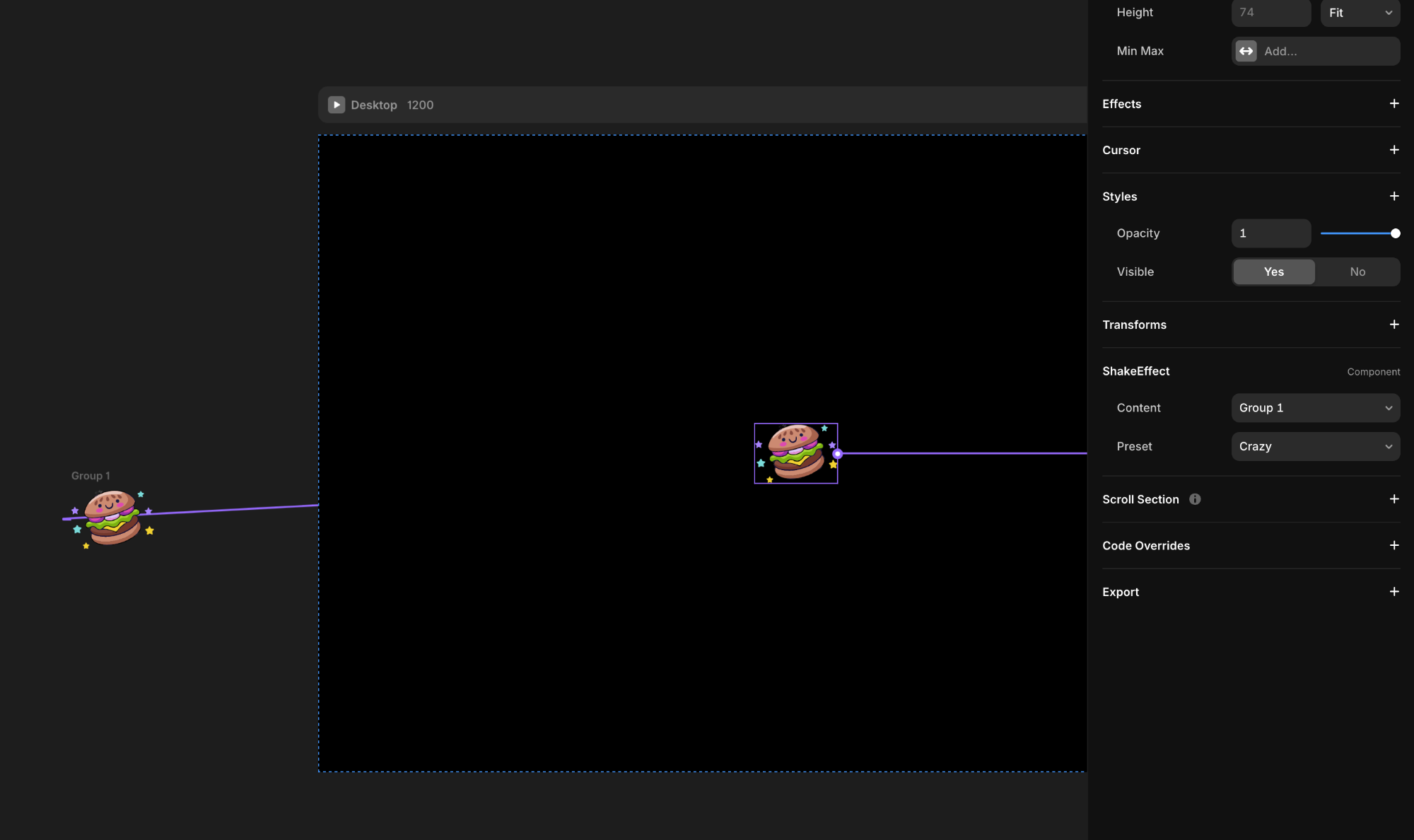Click the Export plus icon

point(1393,592)
